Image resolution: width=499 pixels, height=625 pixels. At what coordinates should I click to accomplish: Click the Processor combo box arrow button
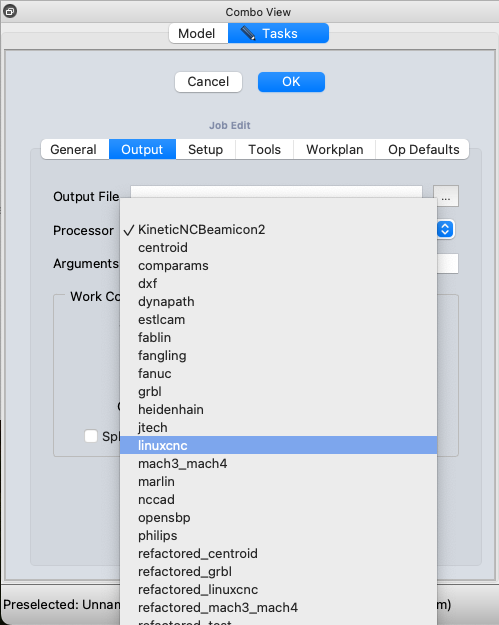[x=445, y=230]
